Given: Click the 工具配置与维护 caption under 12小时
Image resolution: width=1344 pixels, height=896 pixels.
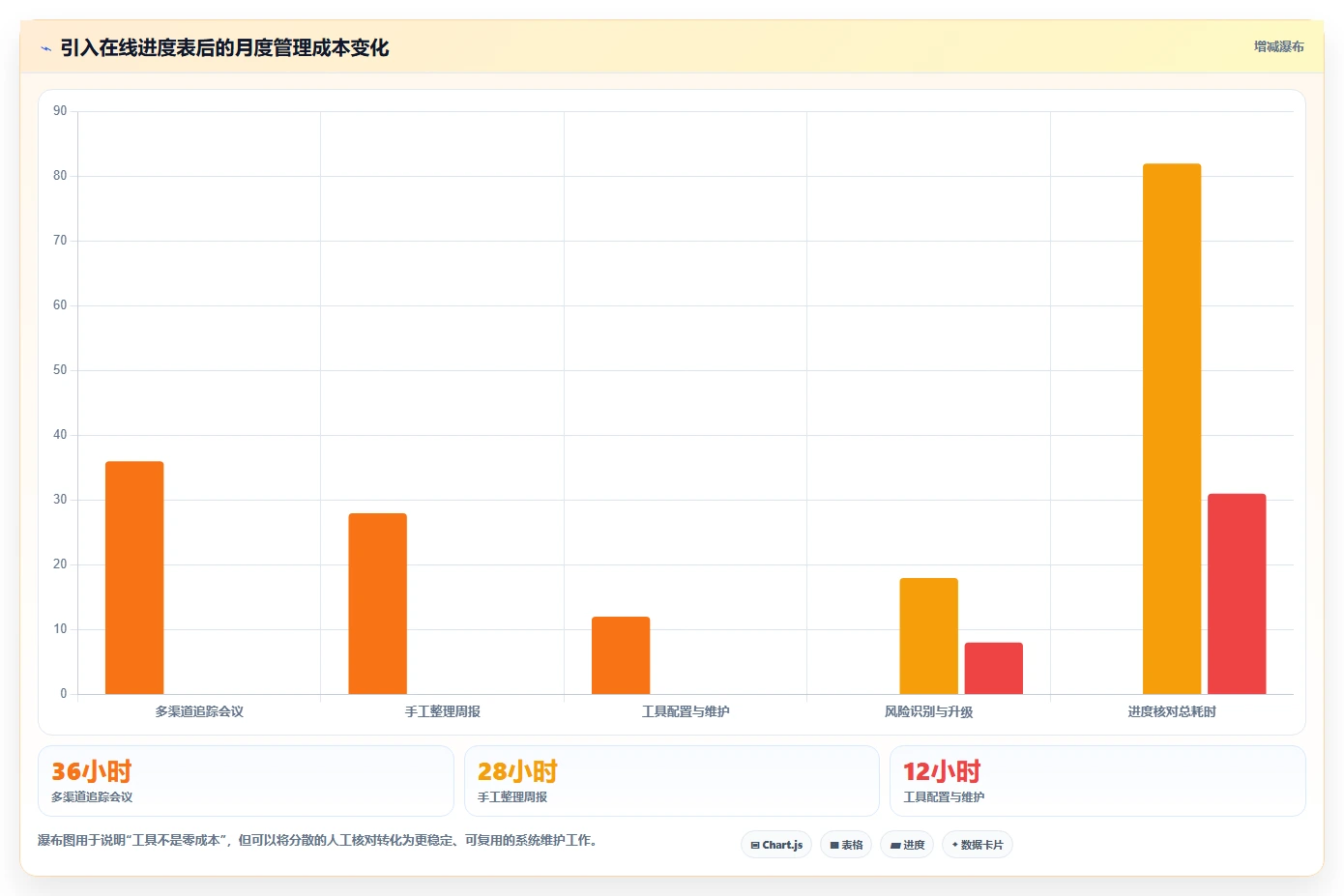Looking at the screenshot, I should [x=944, y=797].
